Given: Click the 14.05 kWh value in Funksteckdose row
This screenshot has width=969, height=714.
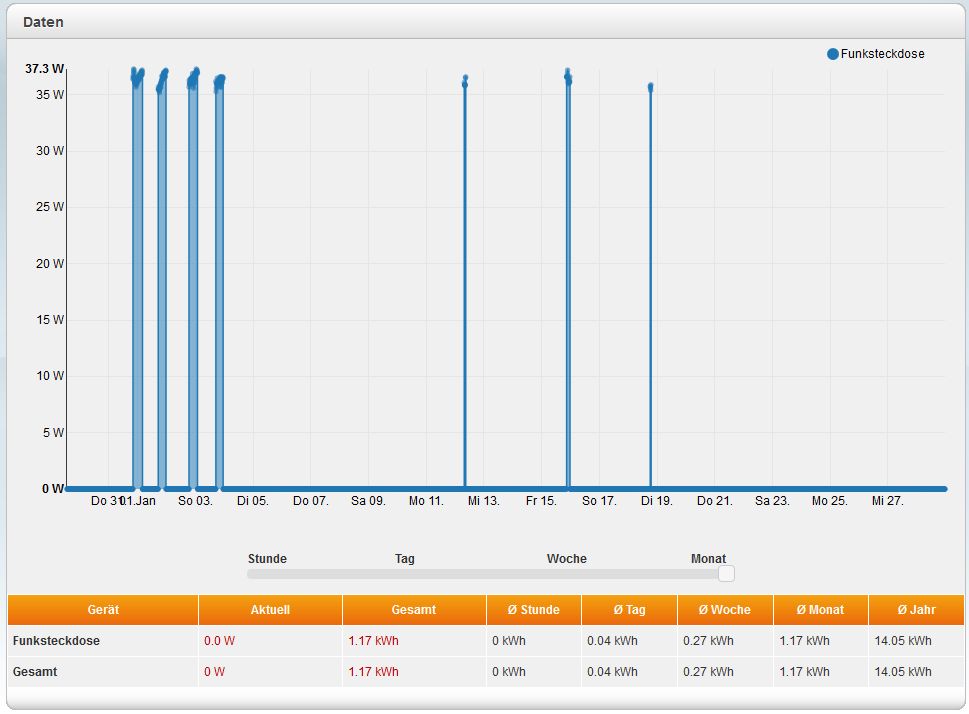Looking at the screenshot, I should tap(902, 641).
